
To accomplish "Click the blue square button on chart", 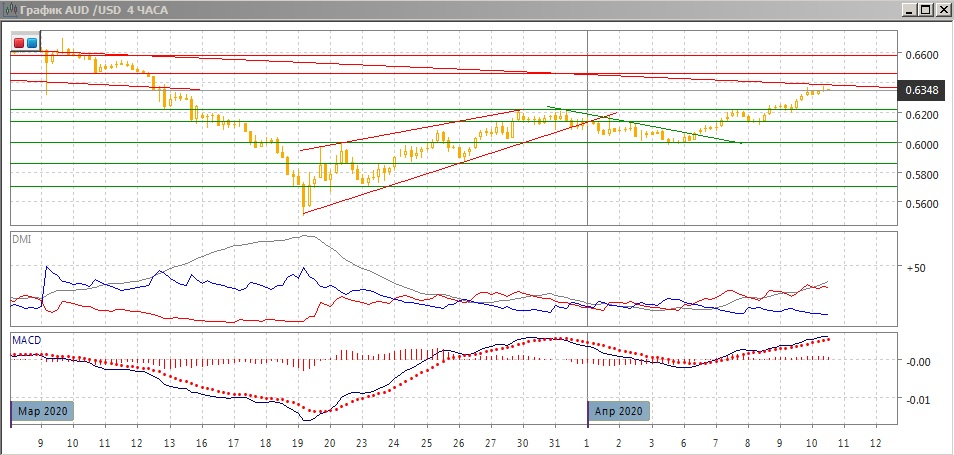I will tap(31, 43).
